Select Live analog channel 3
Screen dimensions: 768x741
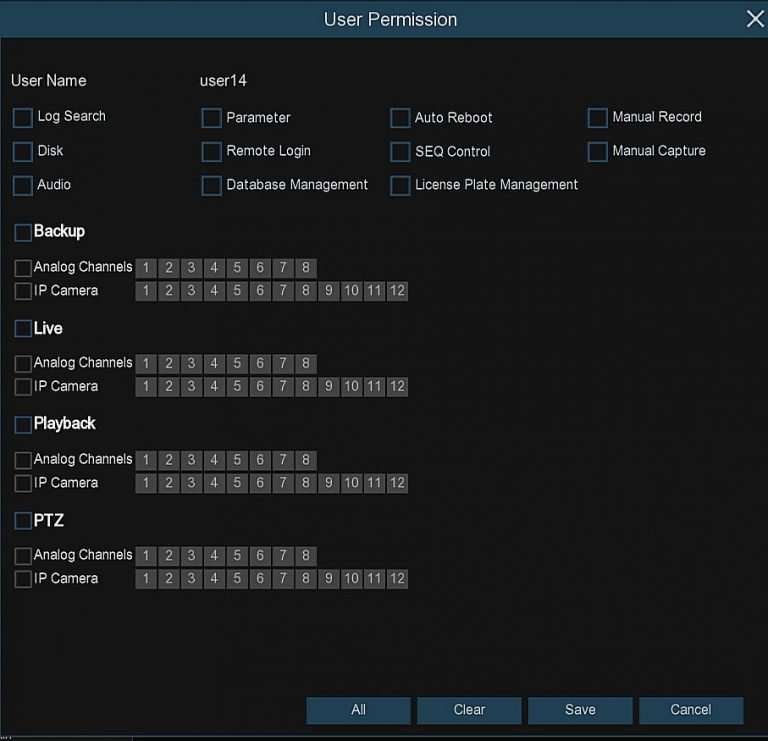pos(192,363)
